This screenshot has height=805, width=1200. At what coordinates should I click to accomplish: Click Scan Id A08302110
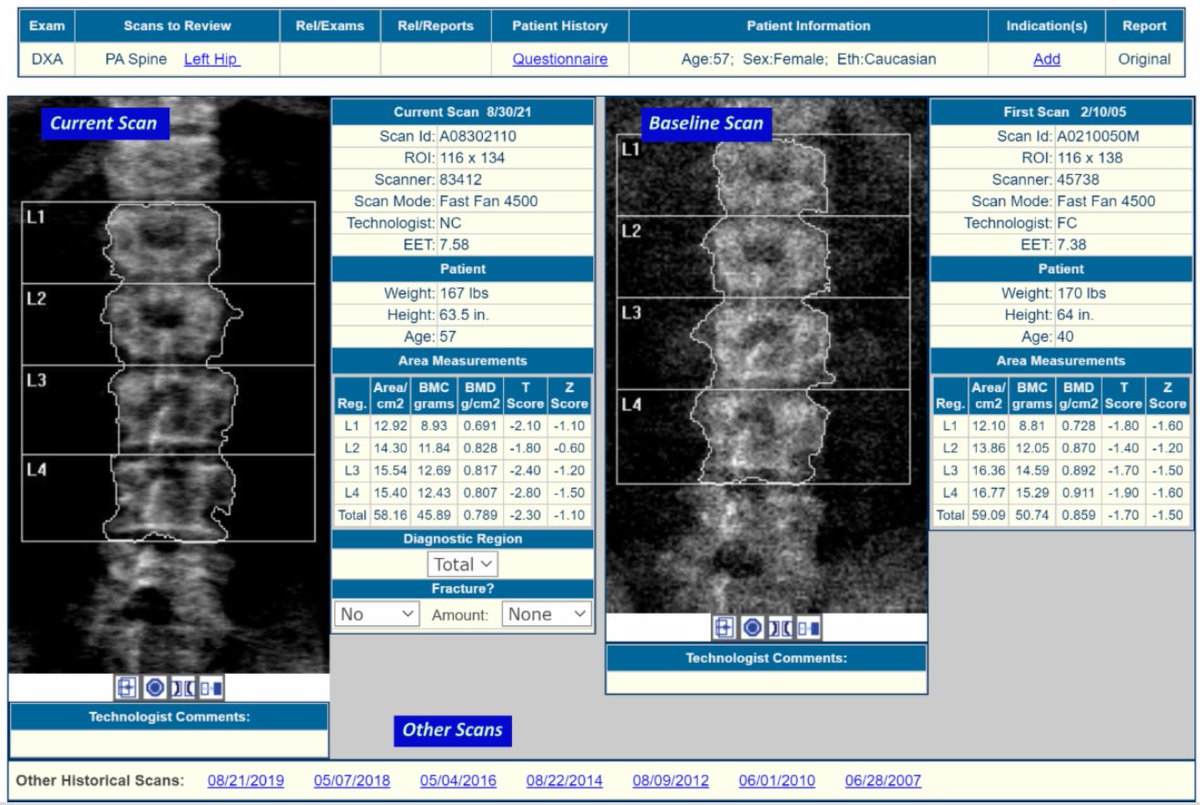[478, 136]
